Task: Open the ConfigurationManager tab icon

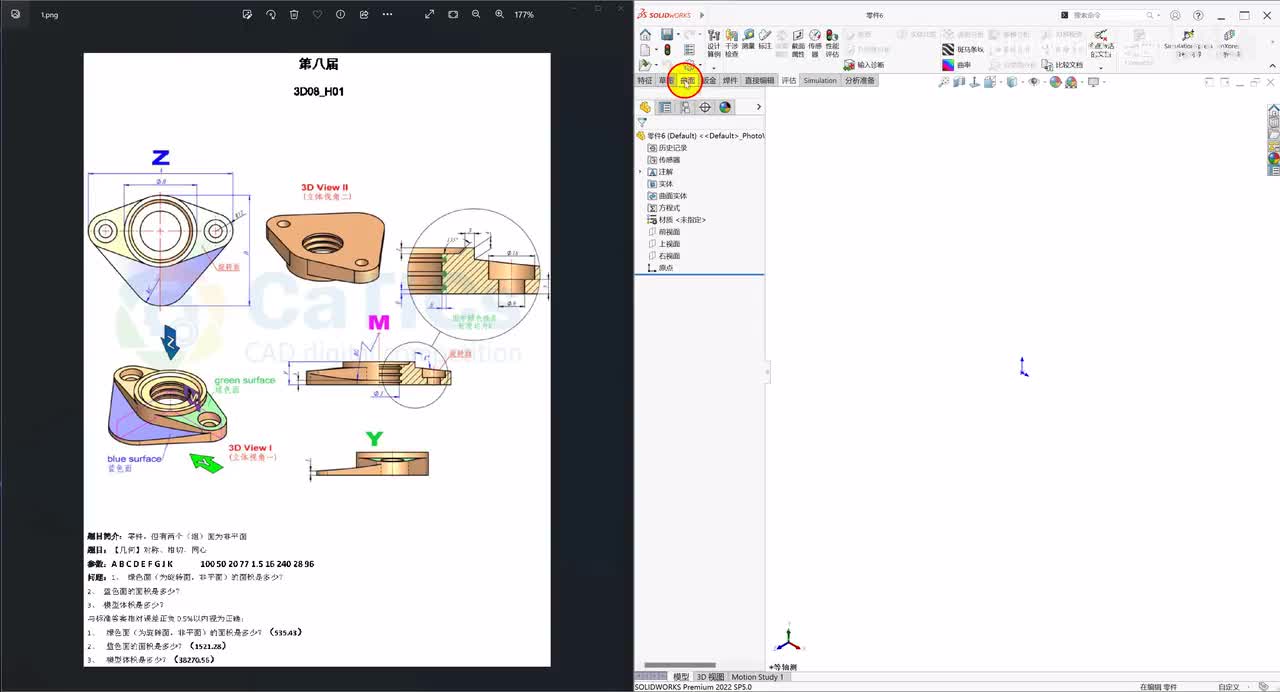Action: [x=685, y=107]
